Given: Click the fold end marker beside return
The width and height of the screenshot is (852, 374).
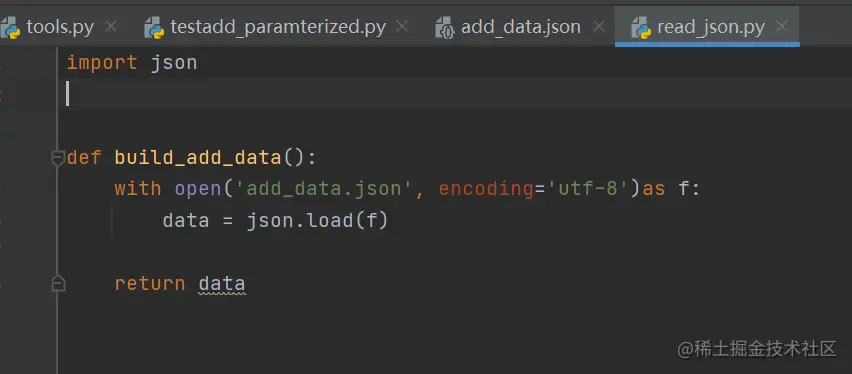Looking at the screenshot, I should 58,284.
